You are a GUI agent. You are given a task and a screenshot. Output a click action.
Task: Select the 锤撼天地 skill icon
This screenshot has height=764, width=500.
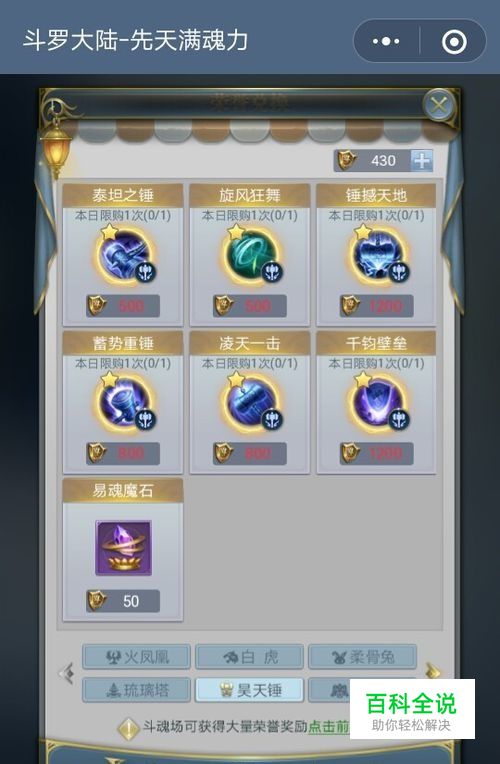[377, 256]
